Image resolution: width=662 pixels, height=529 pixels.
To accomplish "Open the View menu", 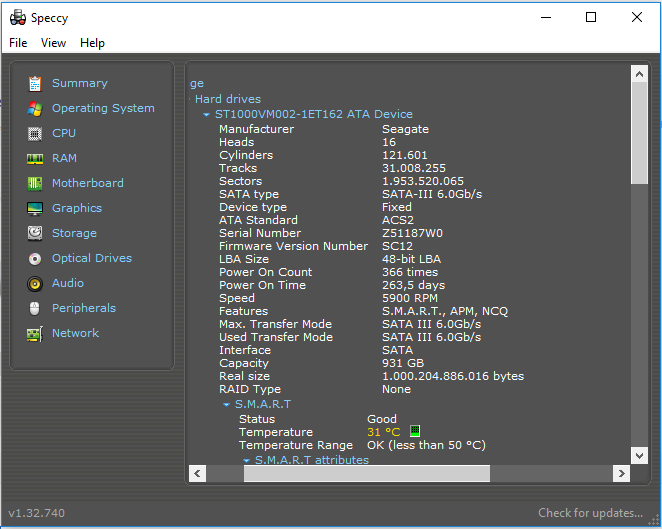I will click(53, 43).
